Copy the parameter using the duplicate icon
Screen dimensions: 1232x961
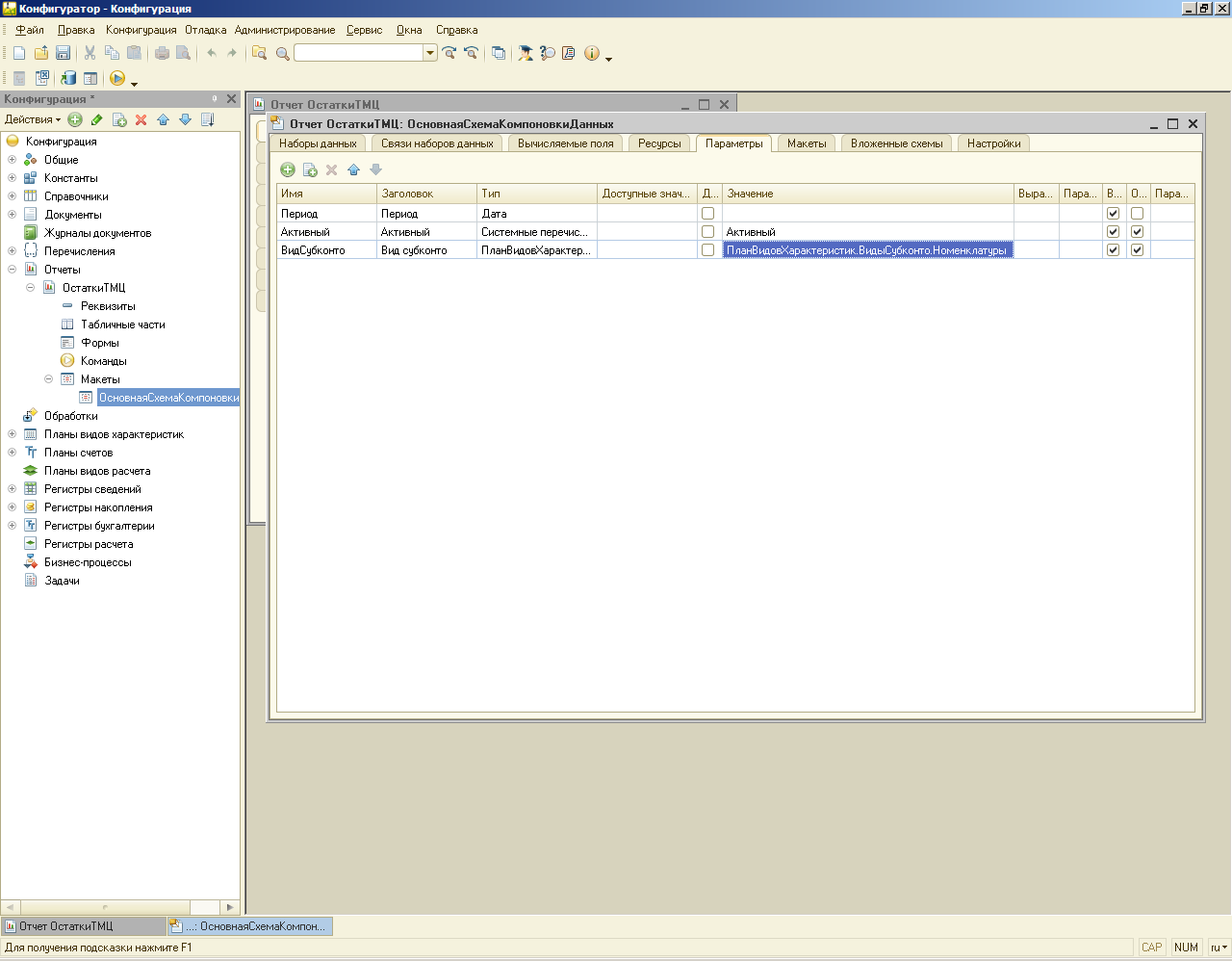[x=310, y=170]
